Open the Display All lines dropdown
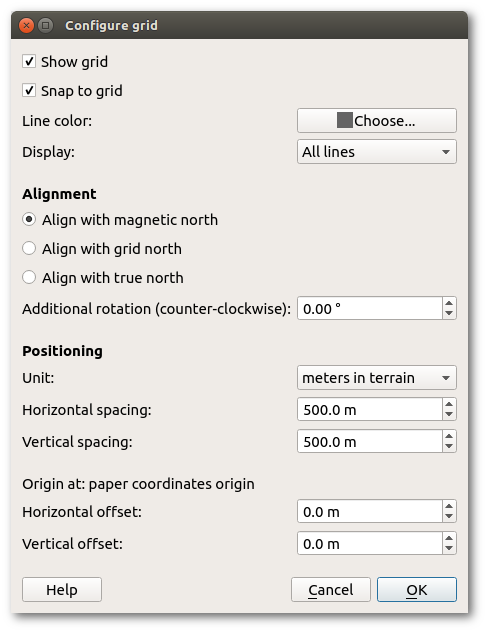The image size is (487, 632). [x=377, y=152]
